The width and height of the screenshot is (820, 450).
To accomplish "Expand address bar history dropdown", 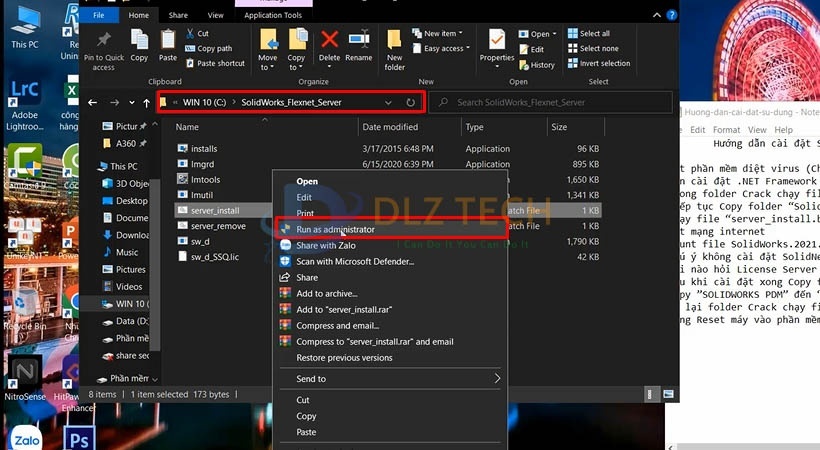I will pos(388,103).
